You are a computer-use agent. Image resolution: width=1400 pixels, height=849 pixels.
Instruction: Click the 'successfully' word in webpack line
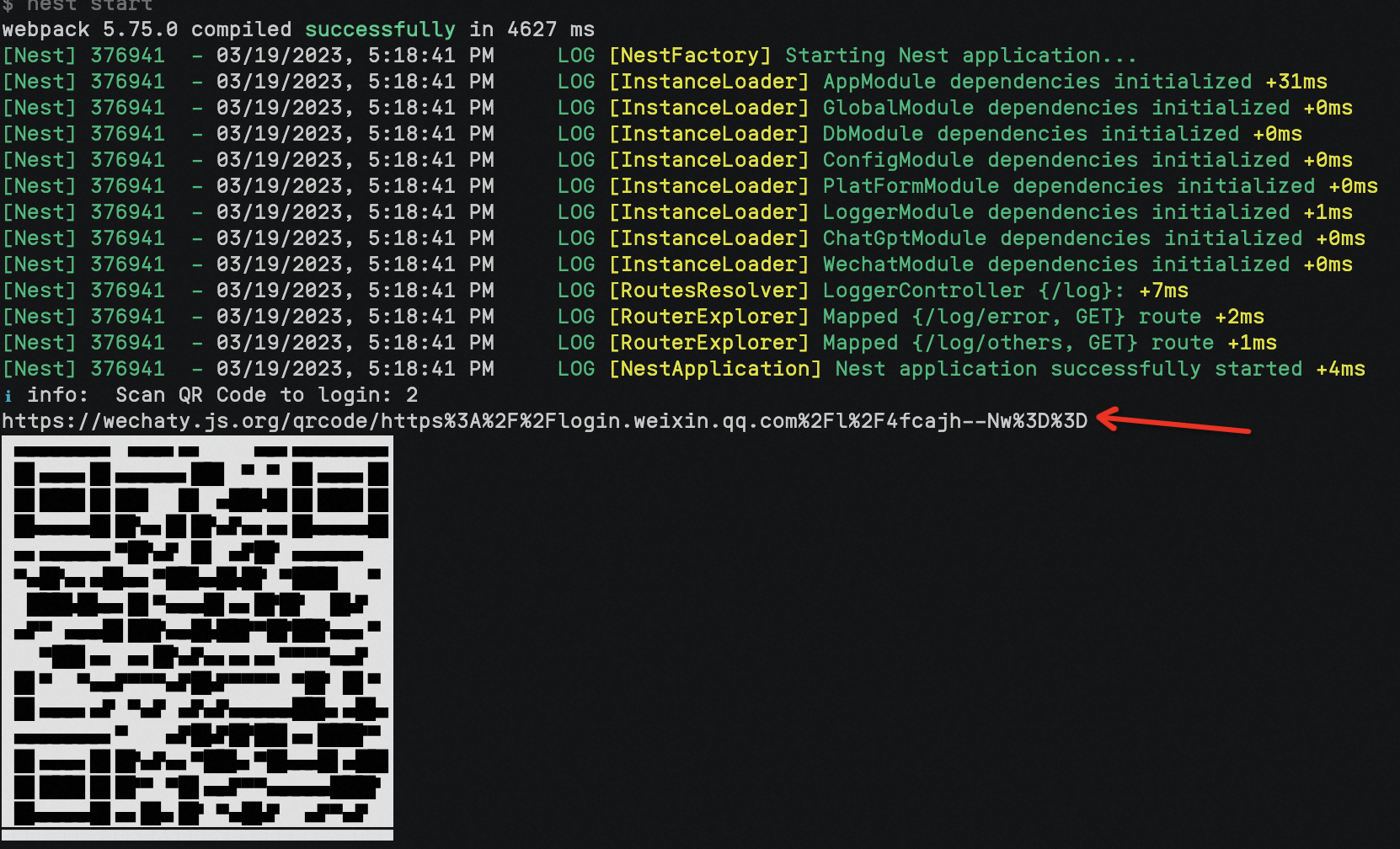coord(380,29)
